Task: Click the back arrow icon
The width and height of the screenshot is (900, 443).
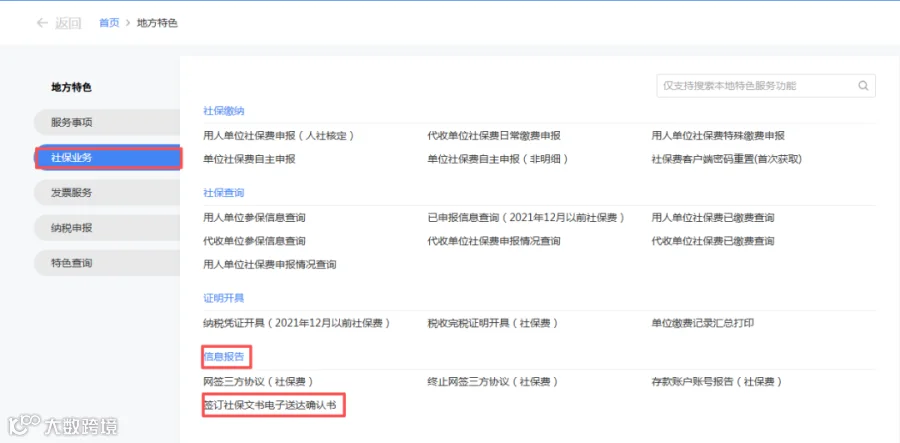Action: click(41, 23)
